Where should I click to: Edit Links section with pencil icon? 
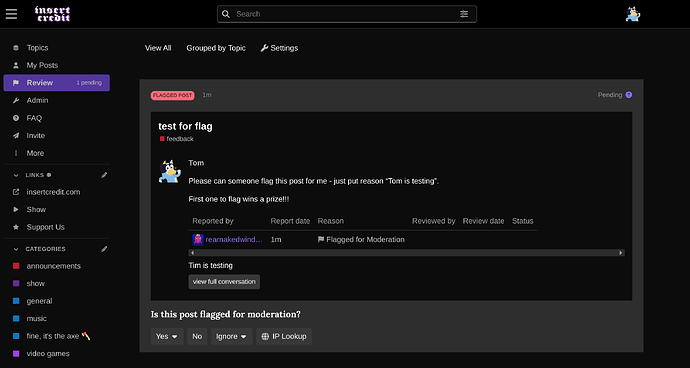(x=104, y=175)
